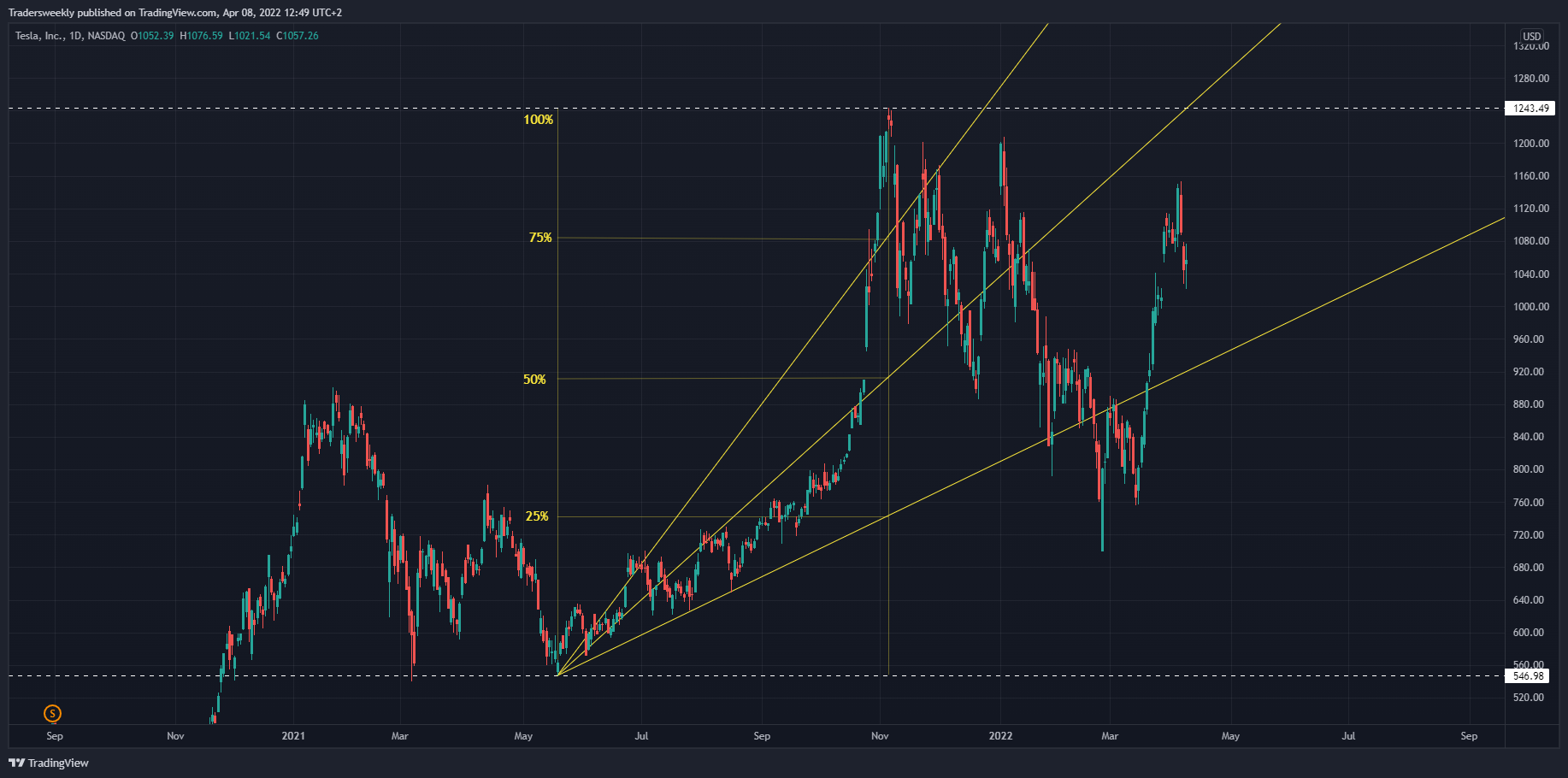Click the 720.00 price axis label
Image resolution: width=1568 pixels, height=778 pixels.
click(1529, 535)
